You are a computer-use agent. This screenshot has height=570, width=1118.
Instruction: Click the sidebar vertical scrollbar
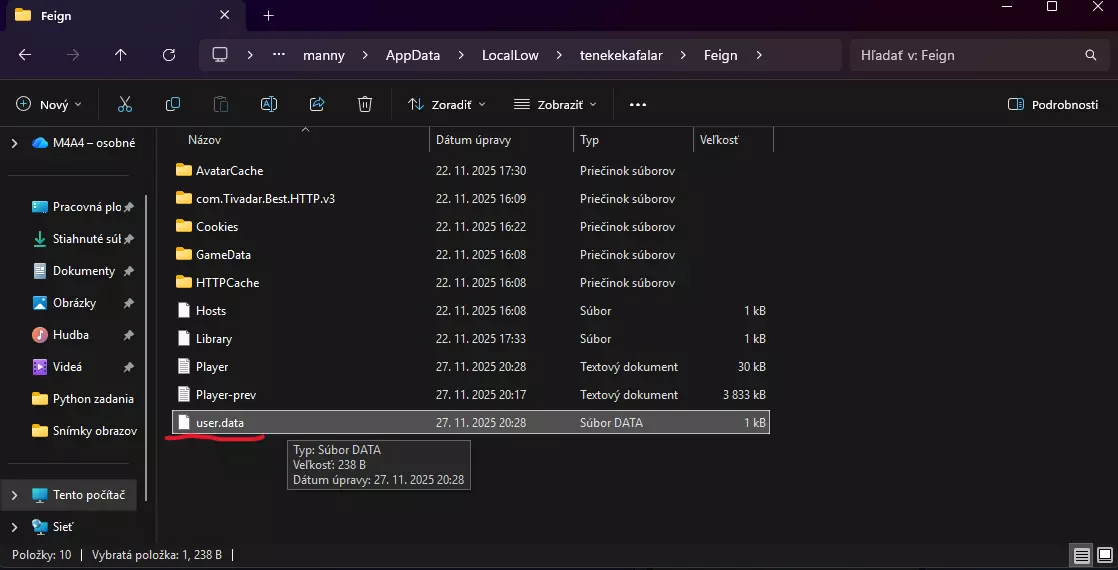point(146,348)
